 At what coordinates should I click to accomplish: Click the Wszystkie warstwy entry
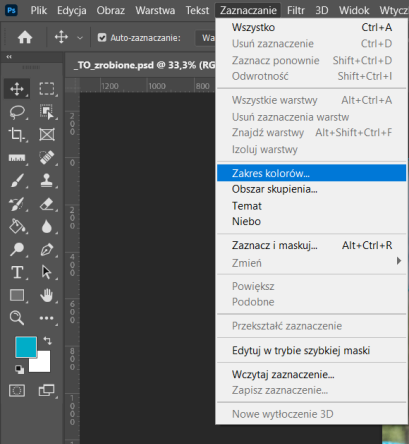coord(311,100)
